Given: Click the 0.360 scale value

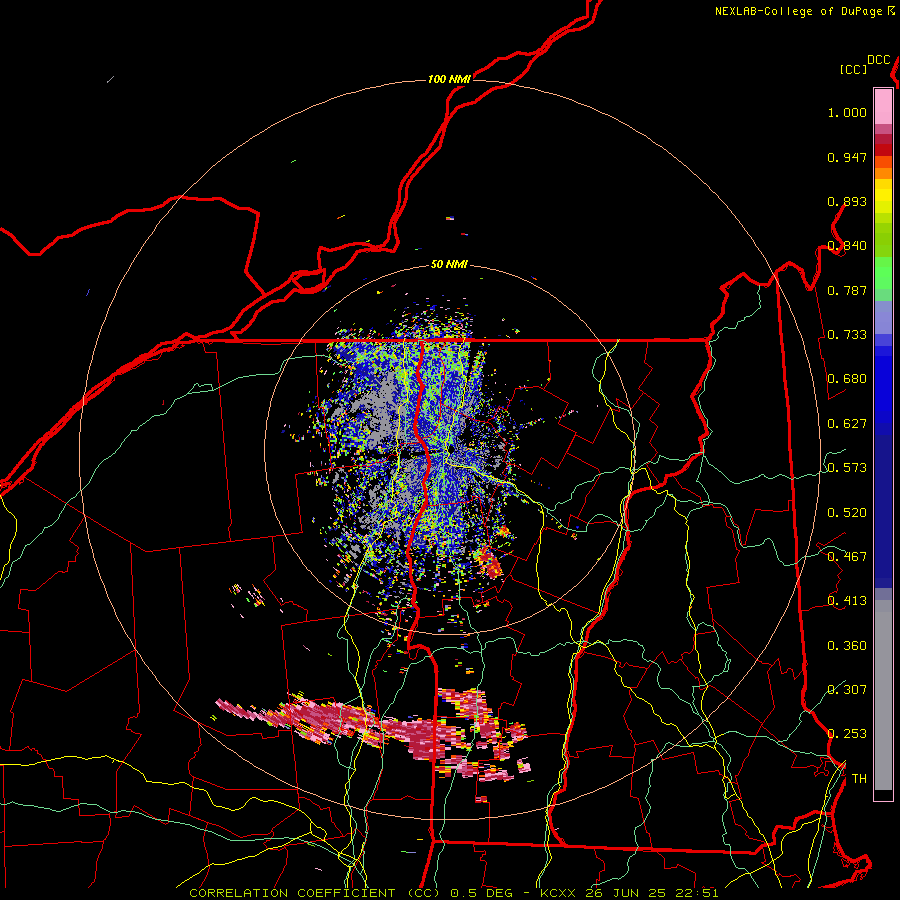Looking at the screenshot, I should [847, 646].
